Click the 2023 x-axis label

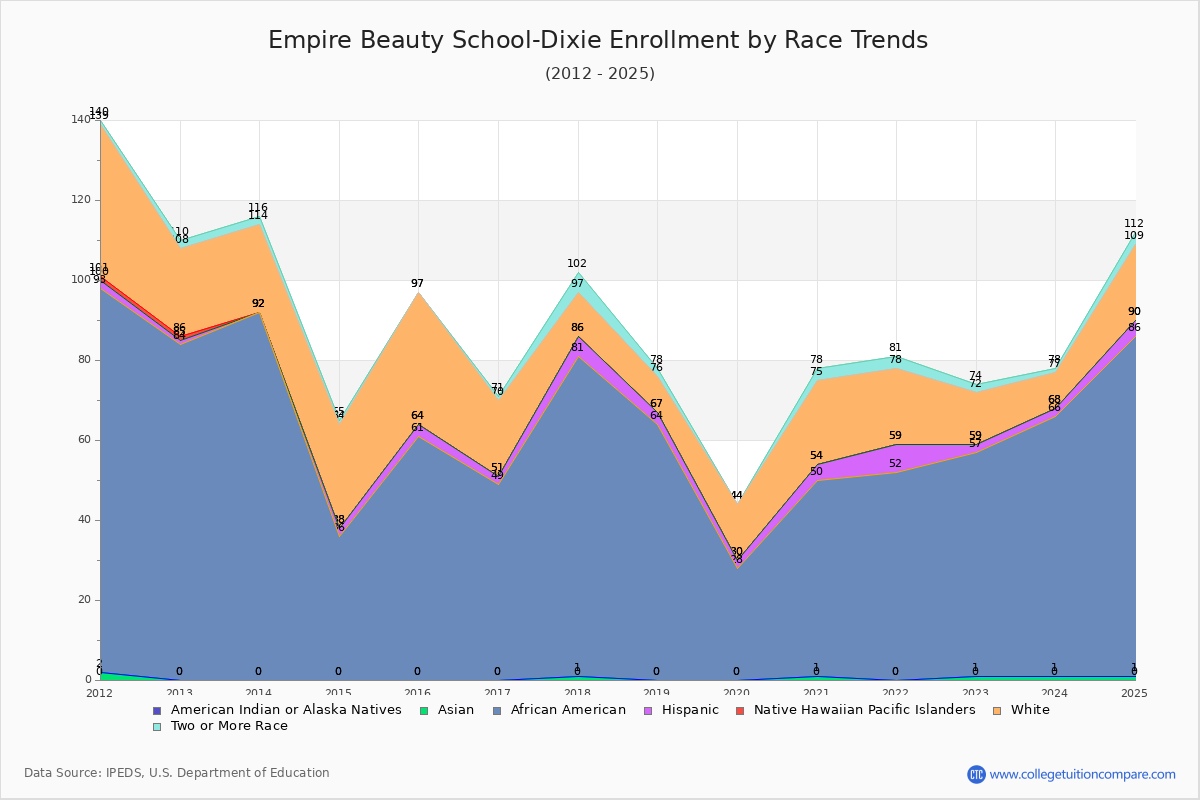976,693
